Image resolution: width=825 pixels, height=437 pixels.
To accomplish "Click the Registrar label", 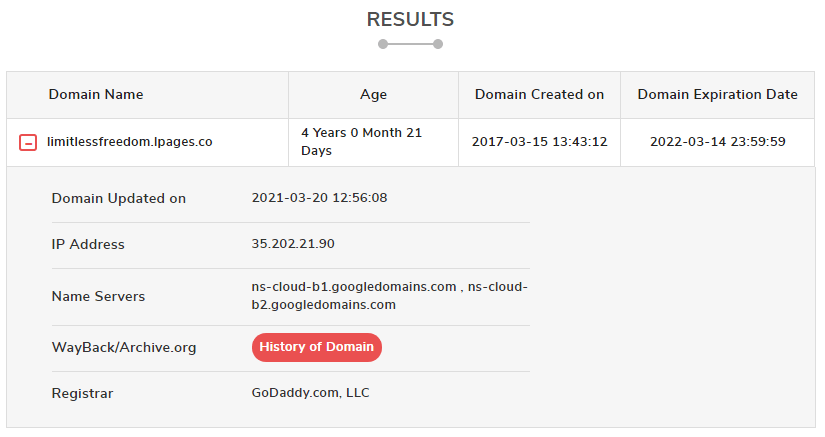I will pos(82,394).
